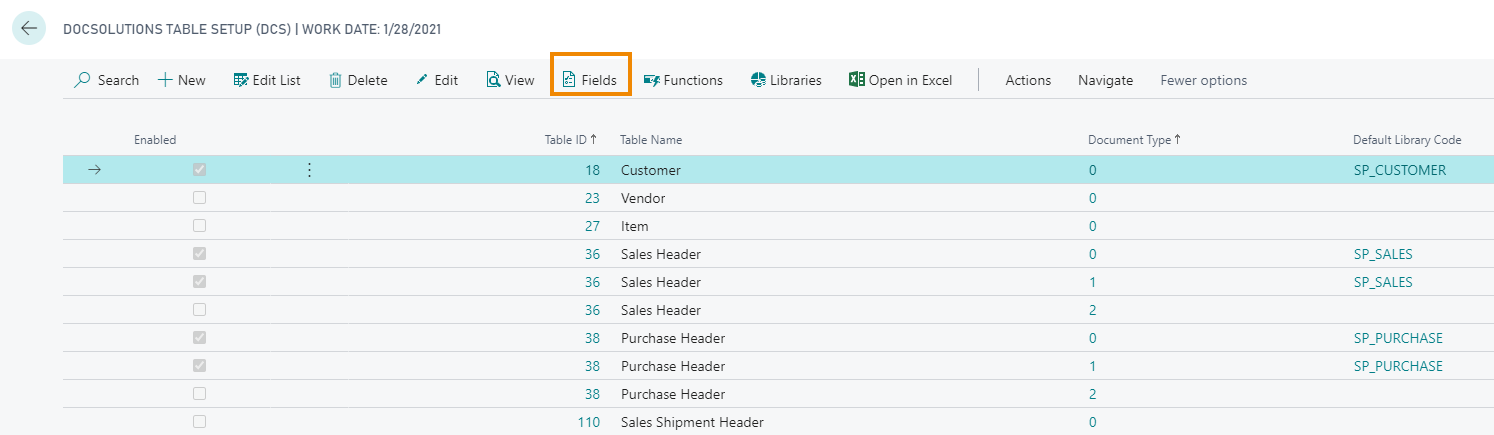
Task: Toggle Enabled checkbox for Item row
Action: pyautogui.click(x=200, y=226)
